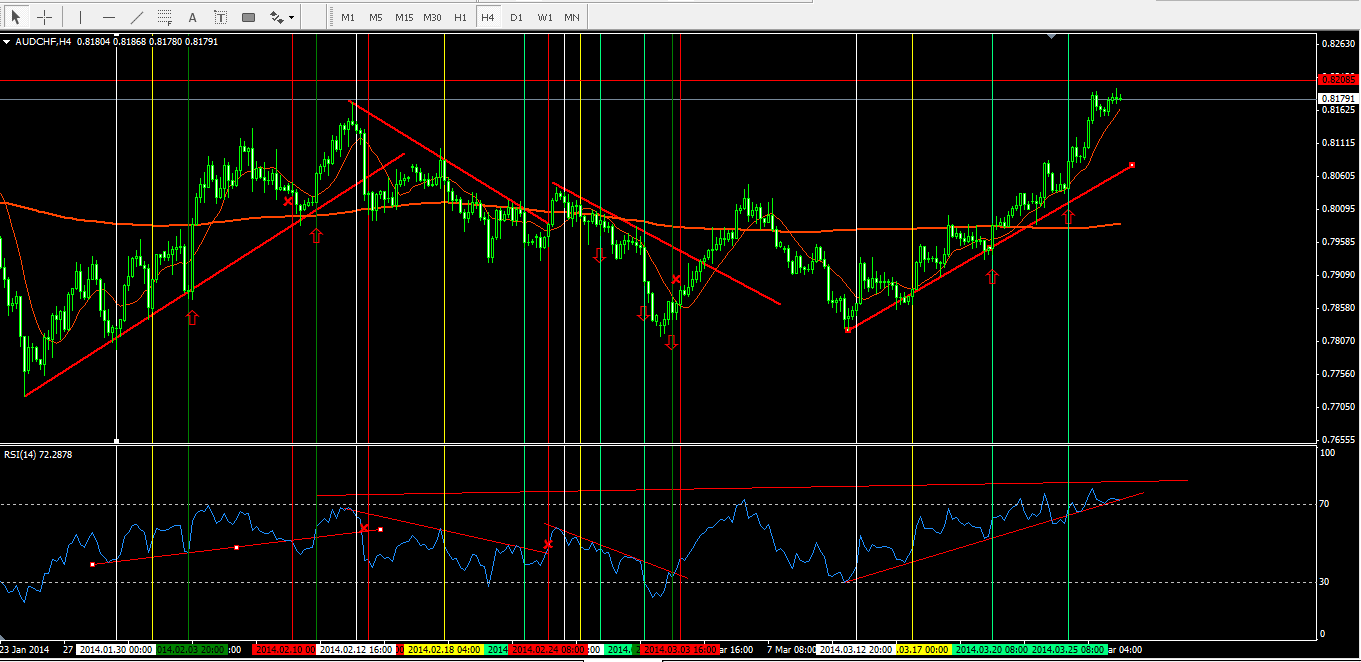This screenshot has width=1361, height=662.
Task: Switch chart to D1 timeframe
Action: [x=516, y=17]
